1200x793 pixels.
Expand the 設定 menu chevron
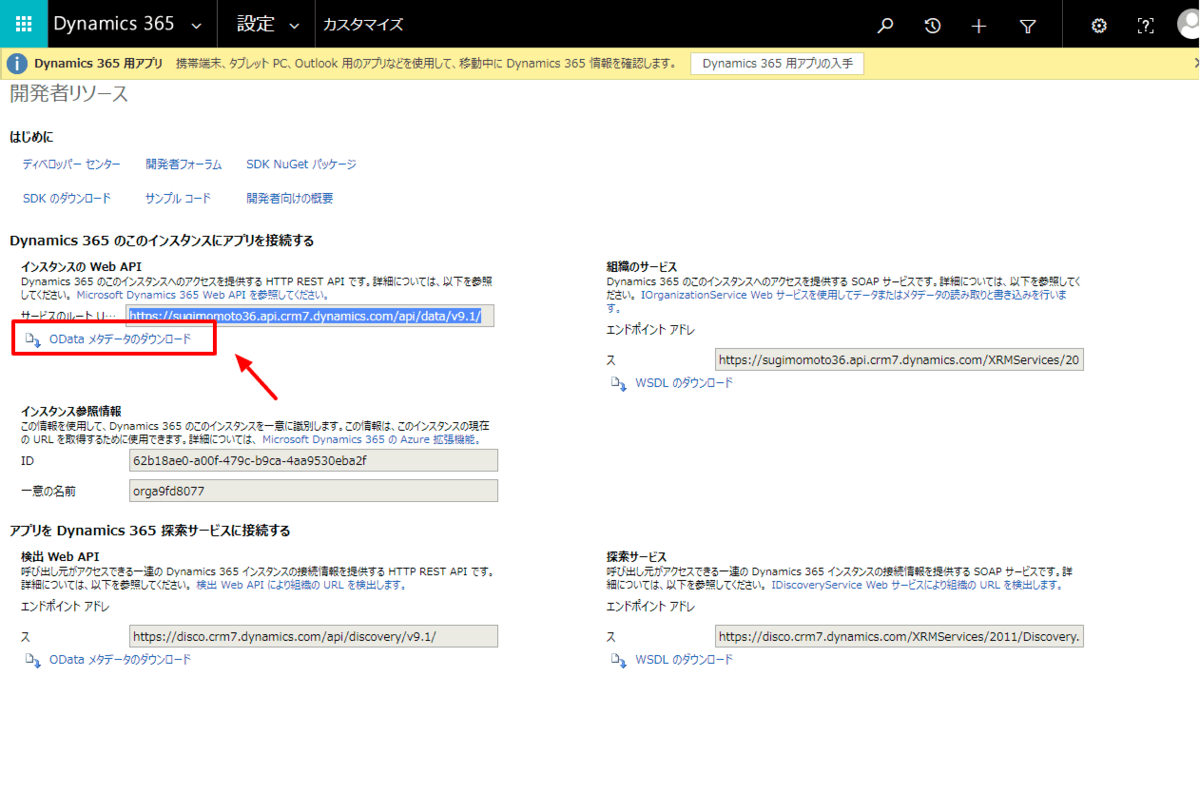[x=294, y=25]
